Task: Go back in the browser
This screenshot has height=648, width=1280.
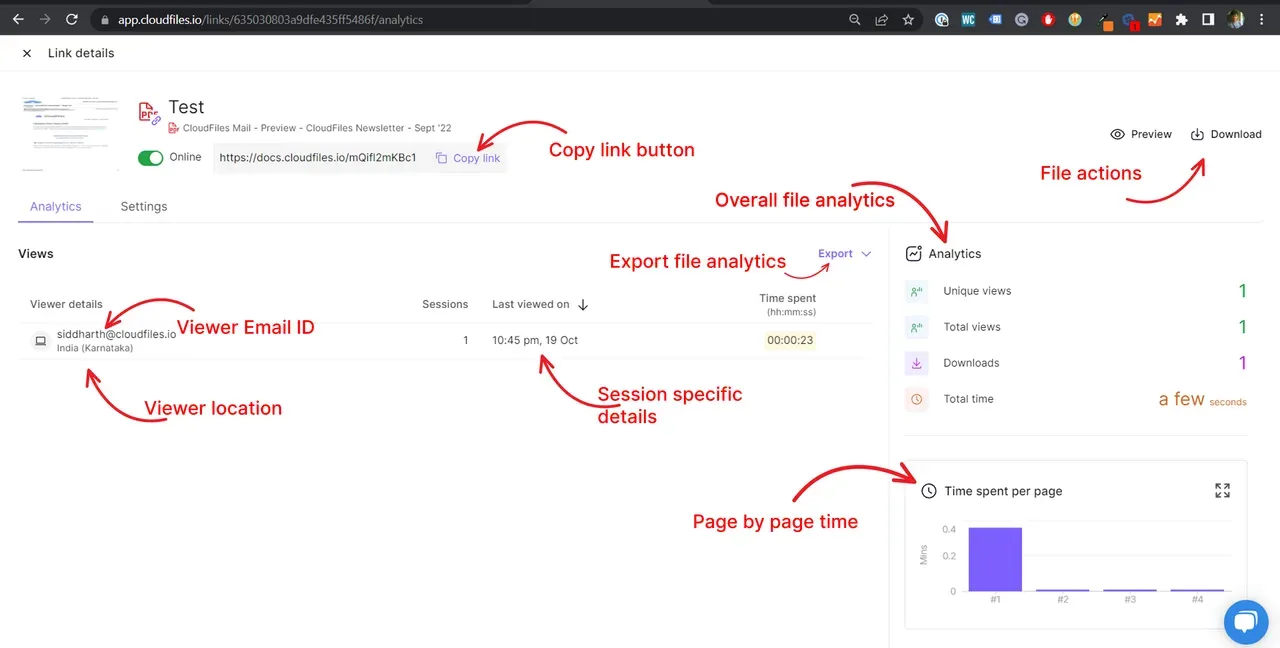Action: [x=18, y=19]
